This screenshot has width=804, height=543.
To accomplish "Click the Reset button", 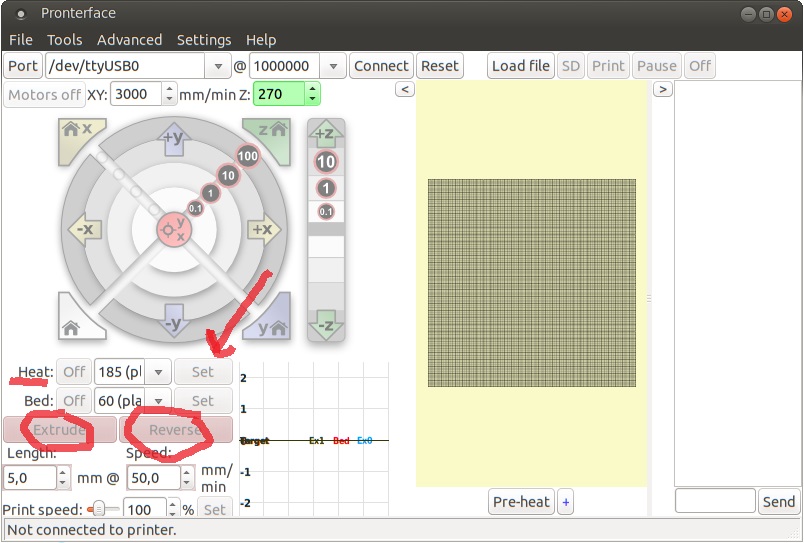I will [x=440, y=66].
